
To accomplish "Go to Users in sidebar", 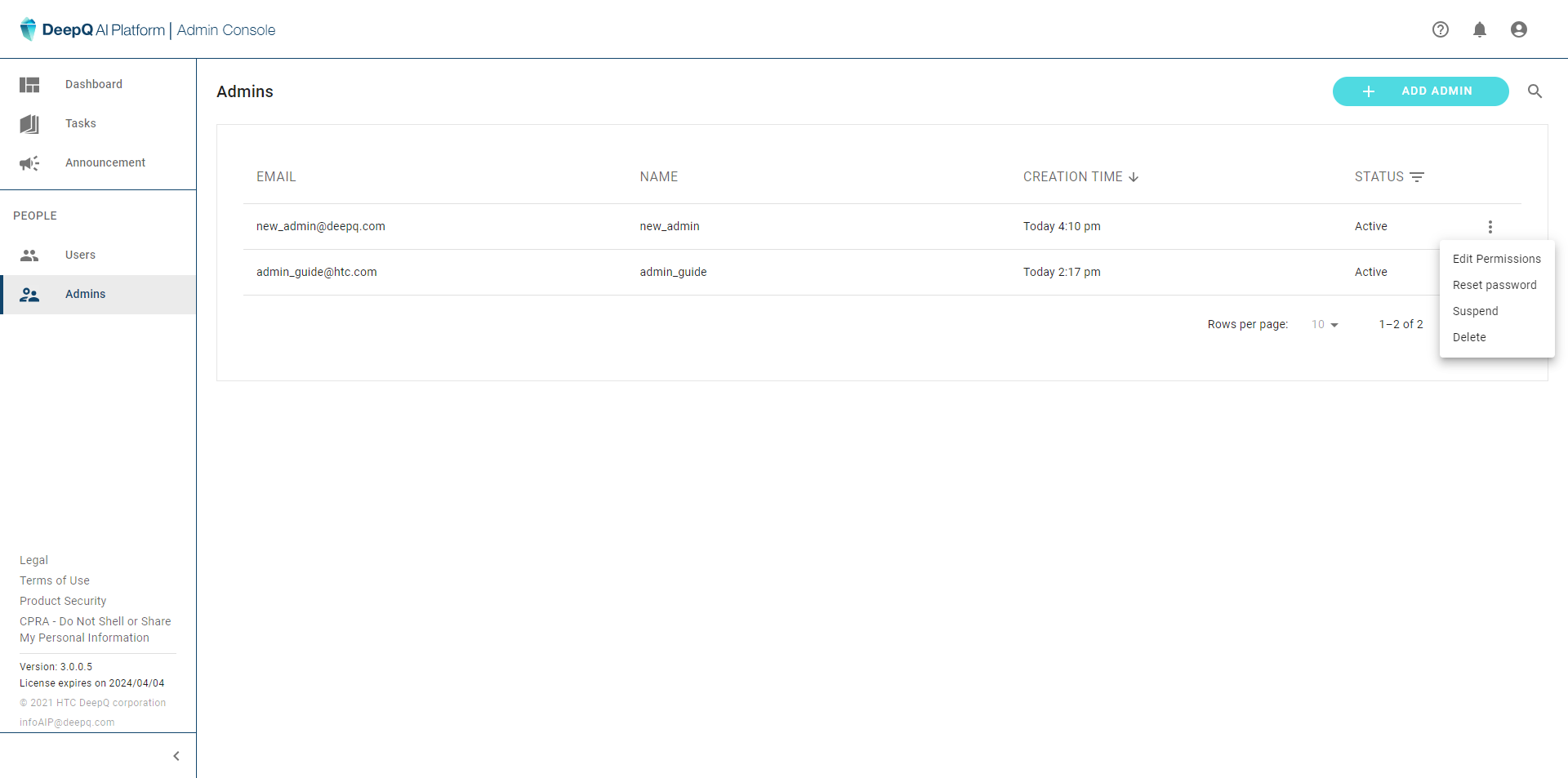I will (80, 255).
